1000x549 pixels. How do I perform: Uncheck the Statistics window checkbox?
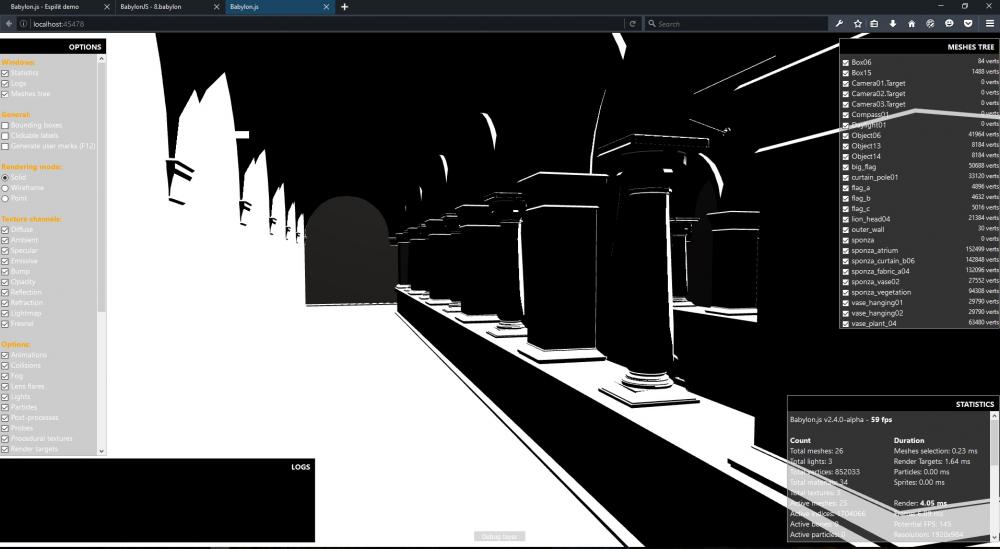5,73
